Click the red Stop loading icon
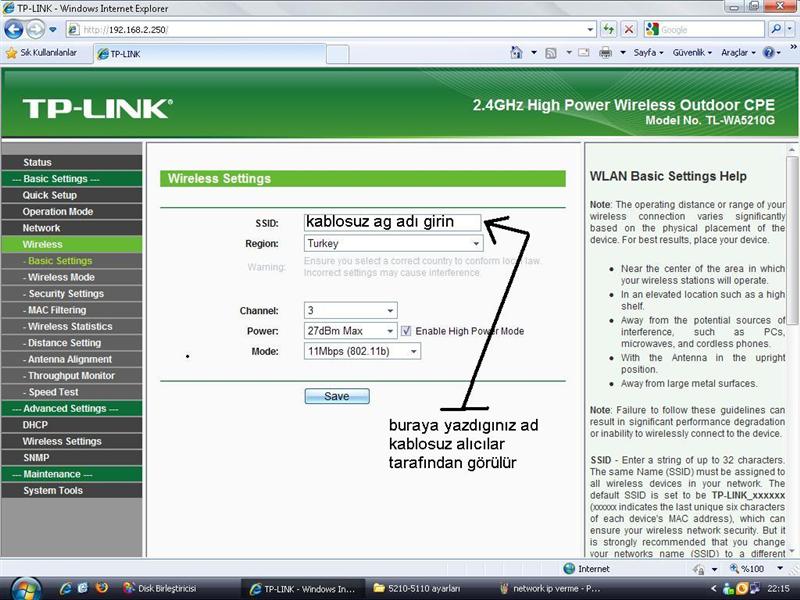 coord(629,30)
